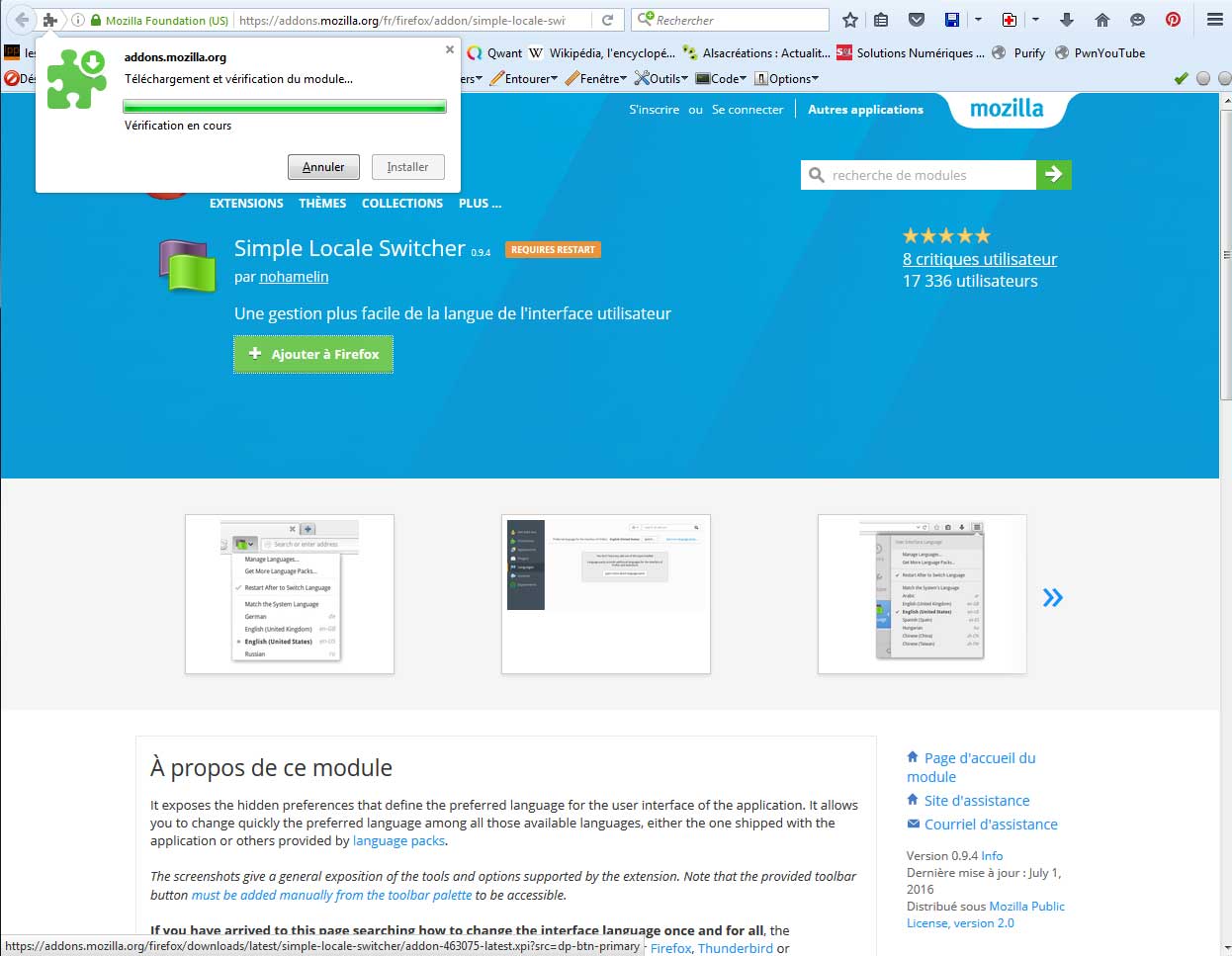1232x956 pixels.
Task: Click the green checkmark validation icon
Action: point(1181,78)
